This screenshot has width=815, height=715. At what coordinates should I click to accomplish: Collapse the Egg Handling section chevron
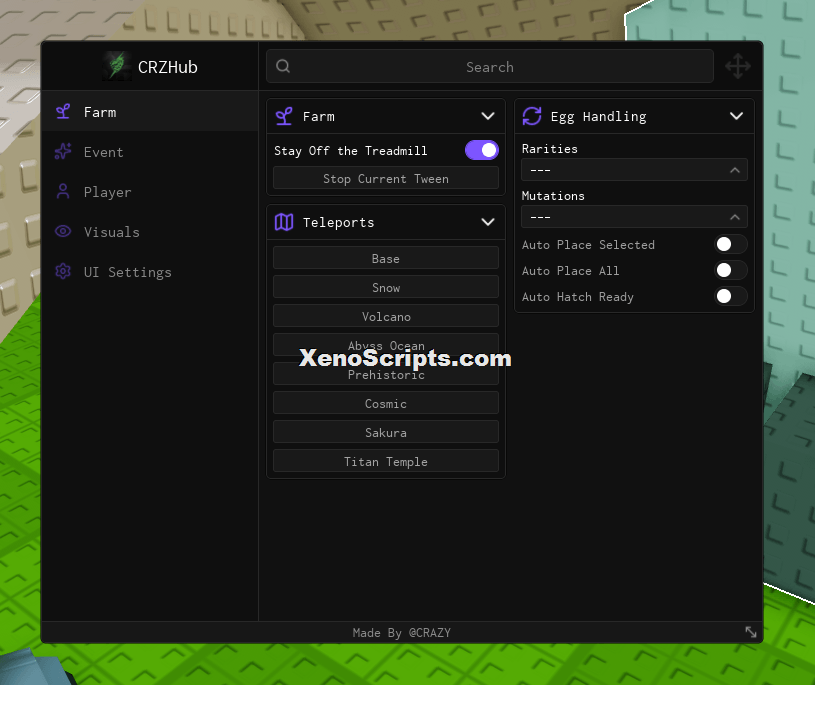tap(736, 116)
